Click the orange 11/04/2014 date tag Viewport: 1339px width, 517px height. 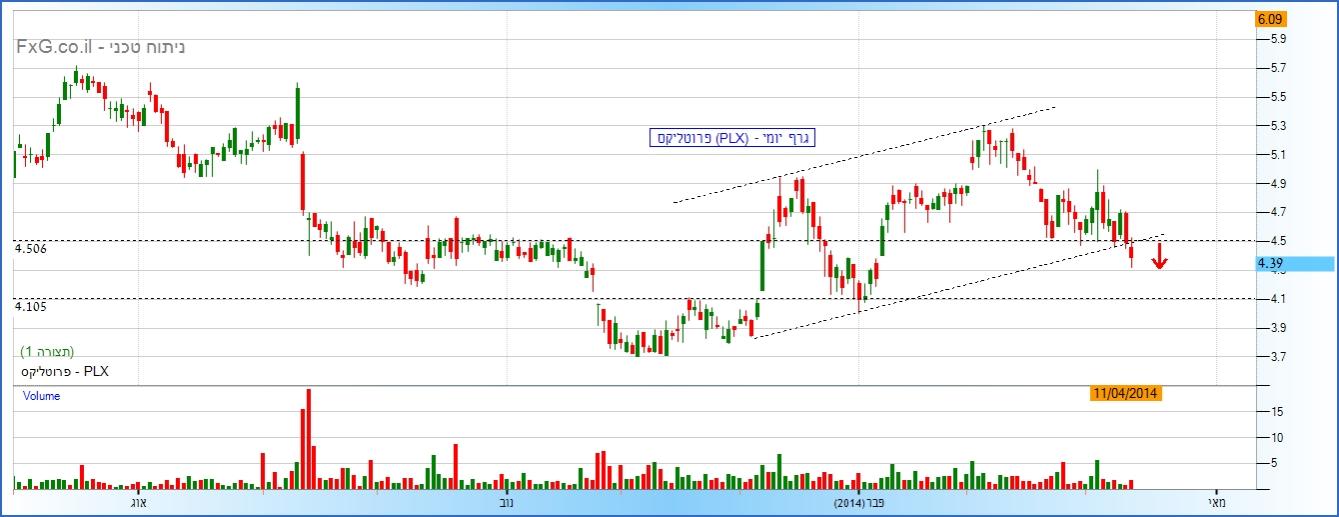1125,393
